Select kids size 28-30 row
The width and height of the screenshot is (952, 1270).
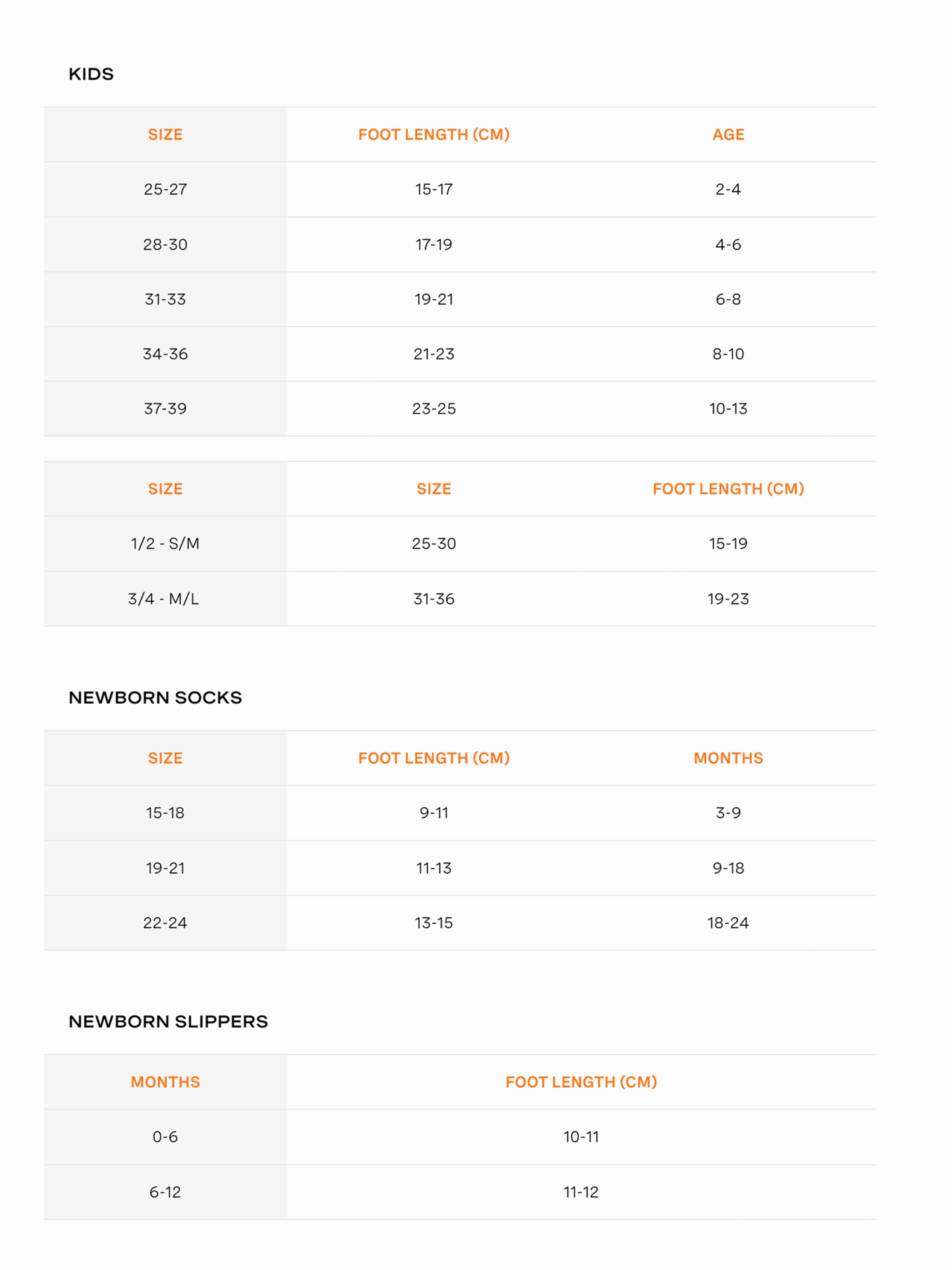point(165,244)
